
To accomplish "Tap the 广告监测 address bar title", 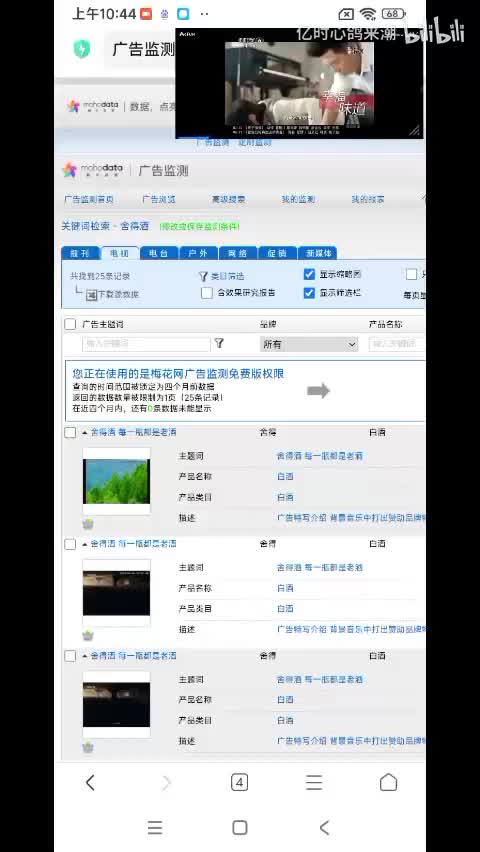I will pos(144,49).
